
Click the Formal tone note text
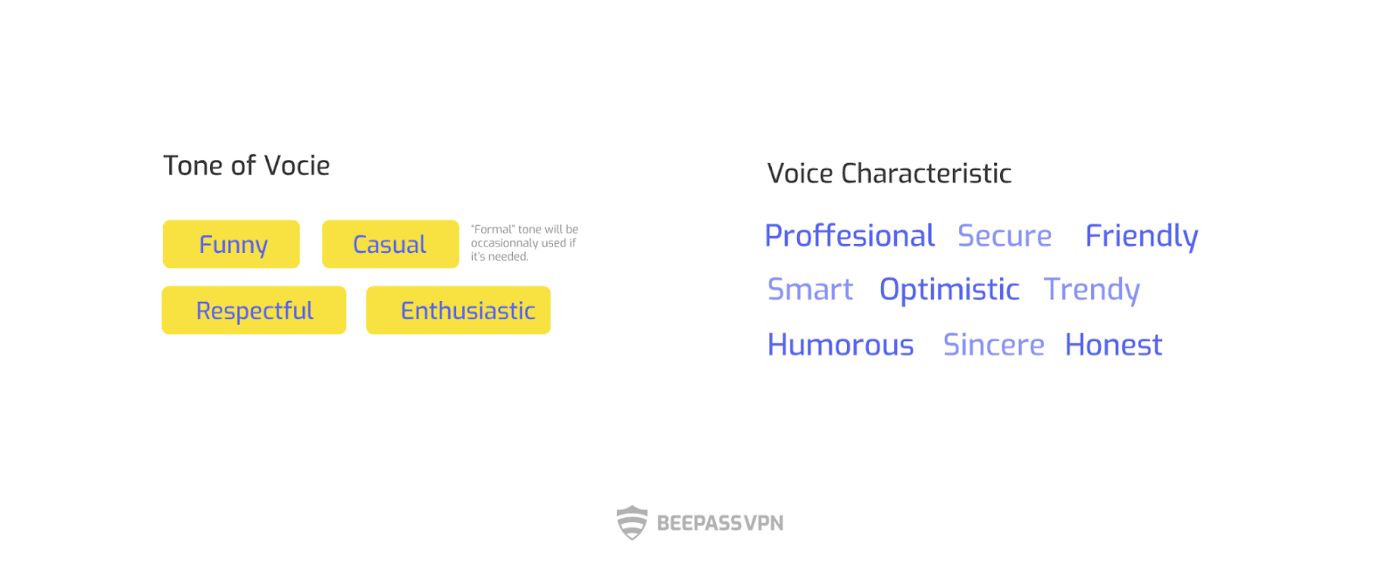click(x=525, y=243)
